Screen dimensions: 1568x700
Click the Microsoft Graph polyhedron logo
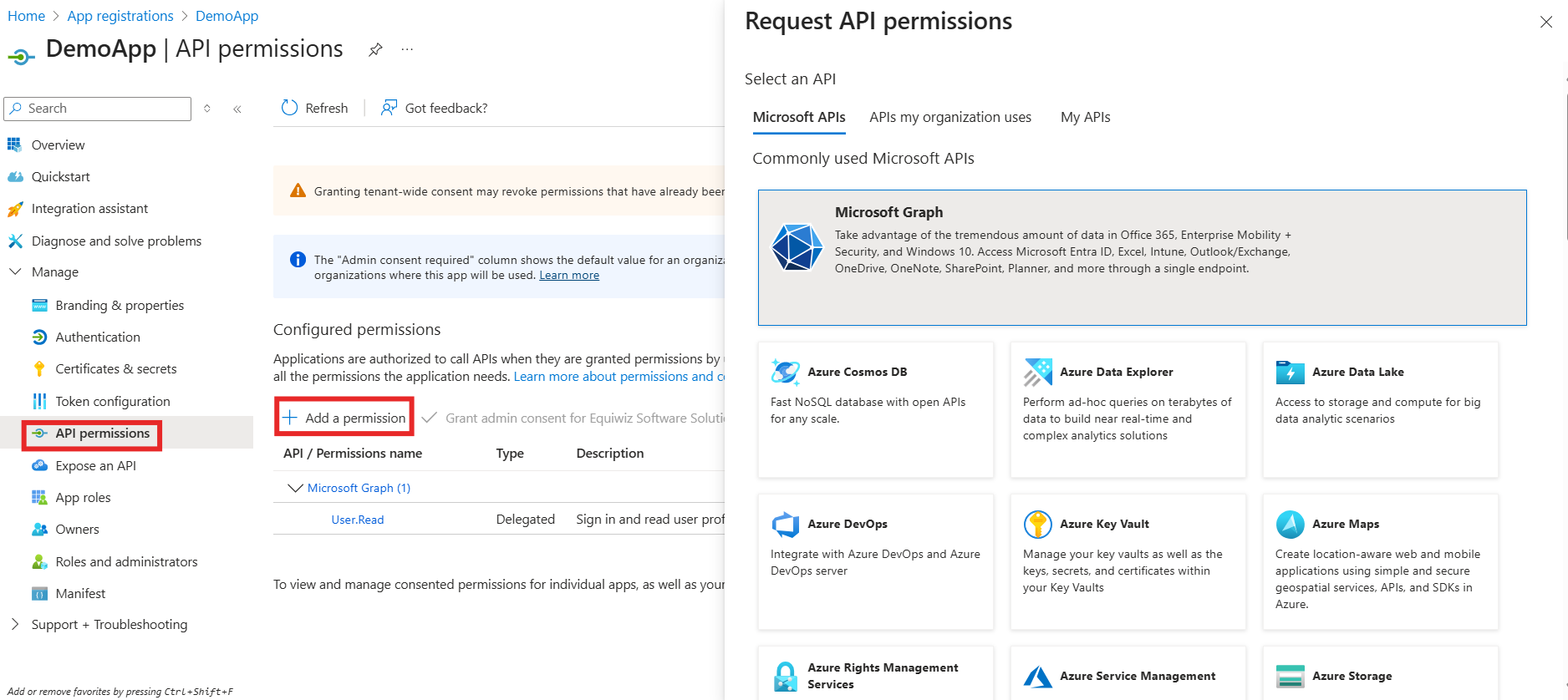point(797,247)
